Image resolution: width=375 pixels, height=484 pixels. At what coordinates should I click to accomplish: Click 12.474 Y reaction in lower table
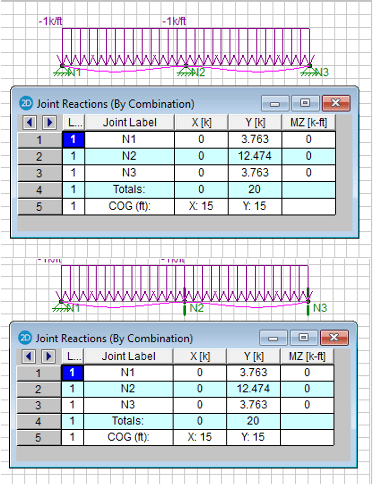253,389
